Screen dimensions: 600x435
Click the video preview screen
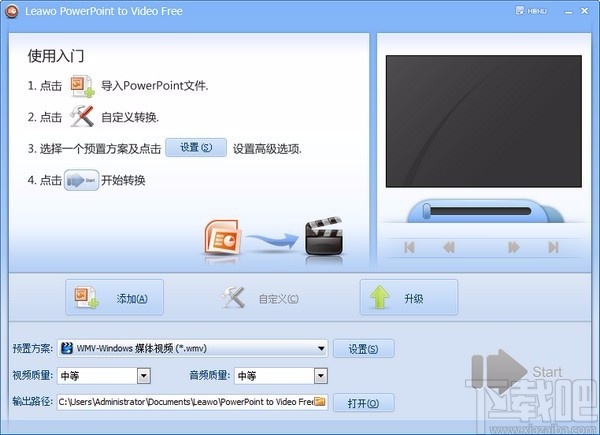pos(484,121)
